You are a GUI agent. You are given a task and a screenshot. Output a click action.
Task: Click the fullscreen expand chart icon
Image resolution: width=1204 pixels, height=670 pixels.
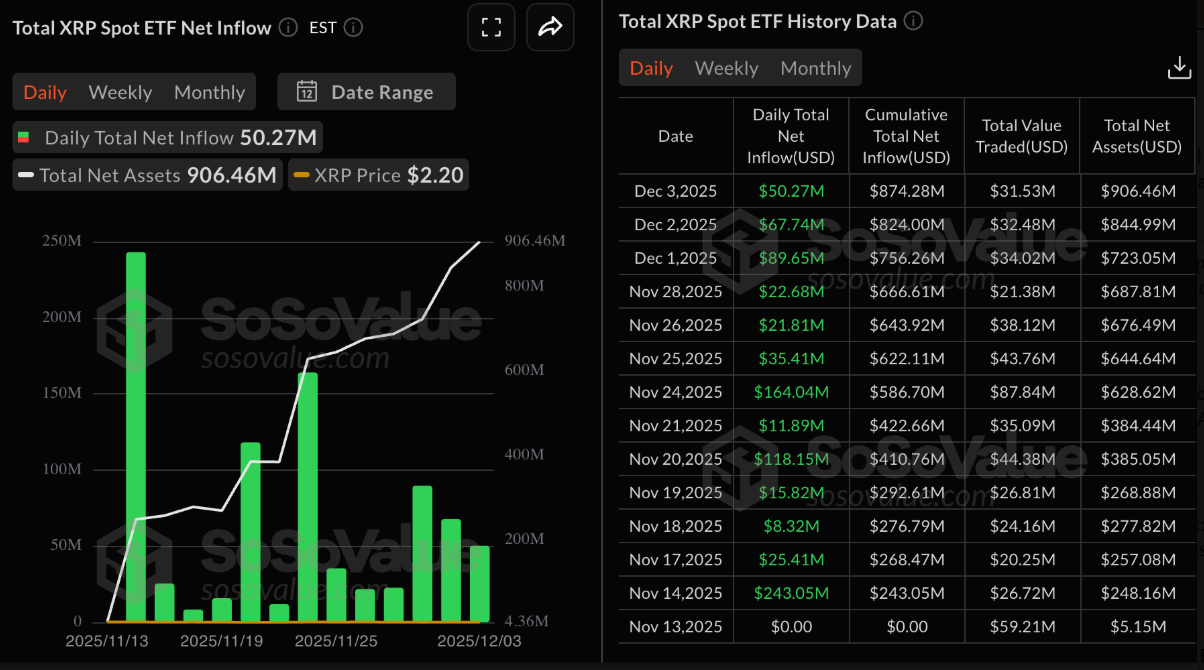[491, 27]
